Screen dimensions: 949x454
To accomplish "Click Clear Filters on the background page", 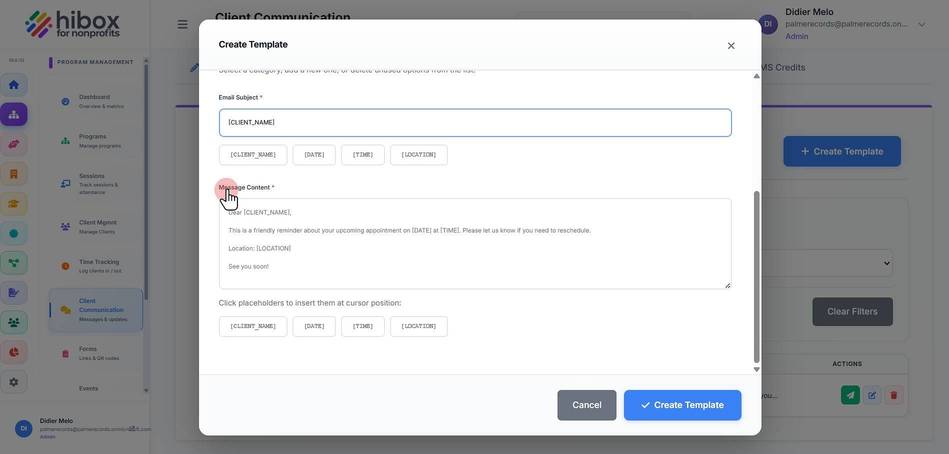I will (x=852, y=312).
